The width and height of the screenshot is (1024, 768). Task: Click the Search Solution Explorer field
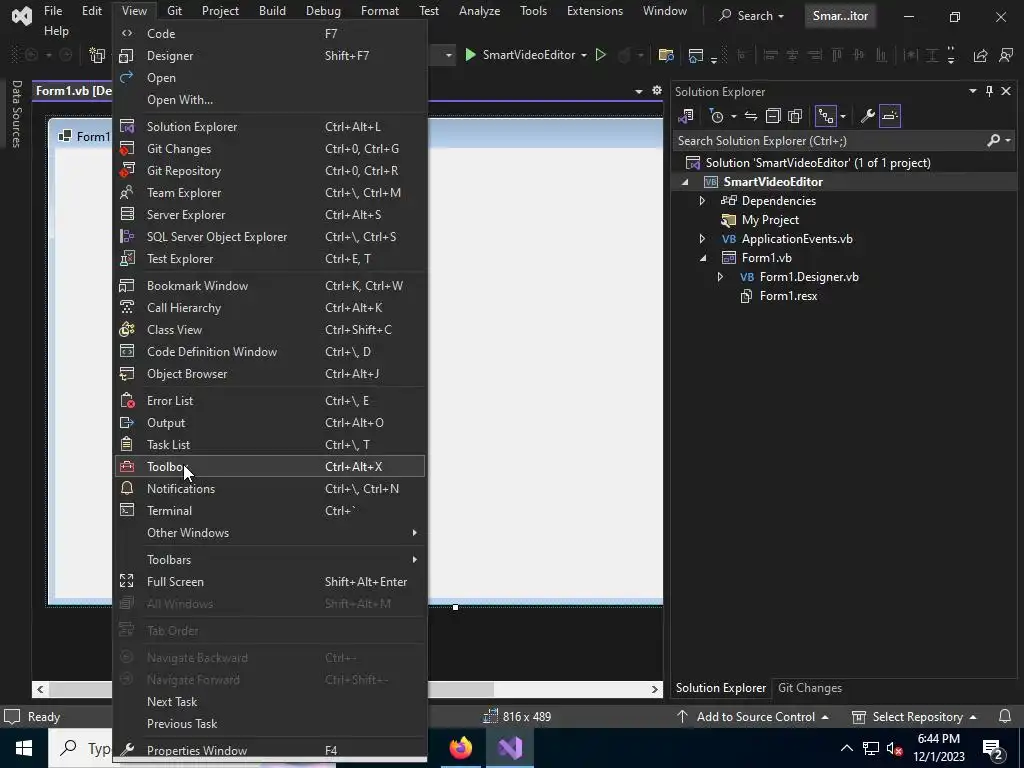click(829, 140)
